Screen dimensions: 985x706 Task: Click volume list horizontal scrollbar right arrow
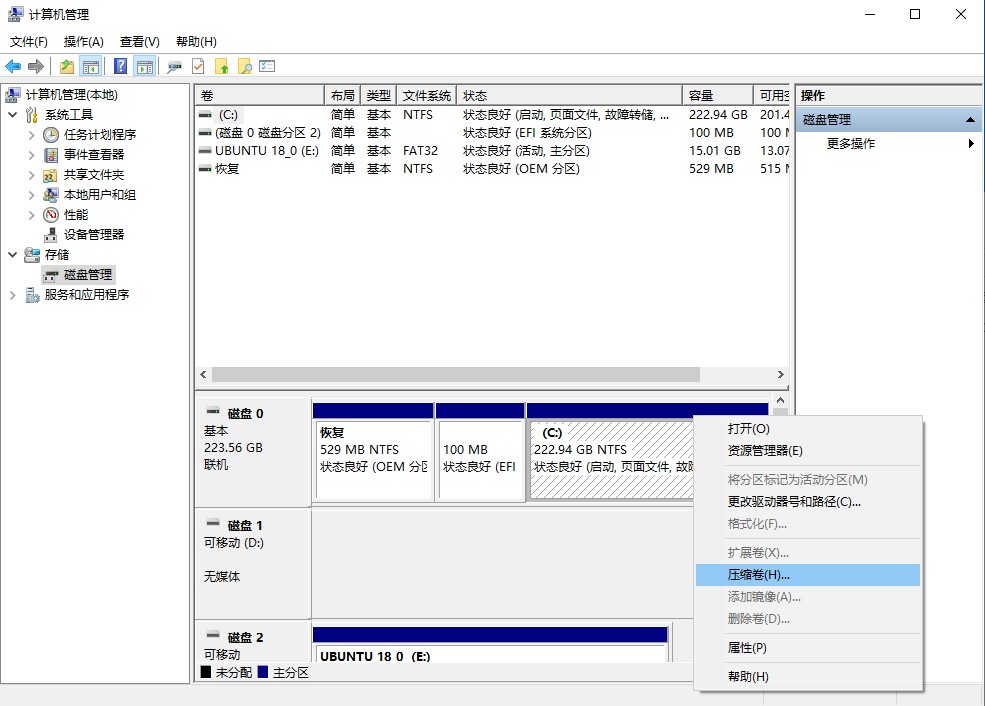click(780, 374)
